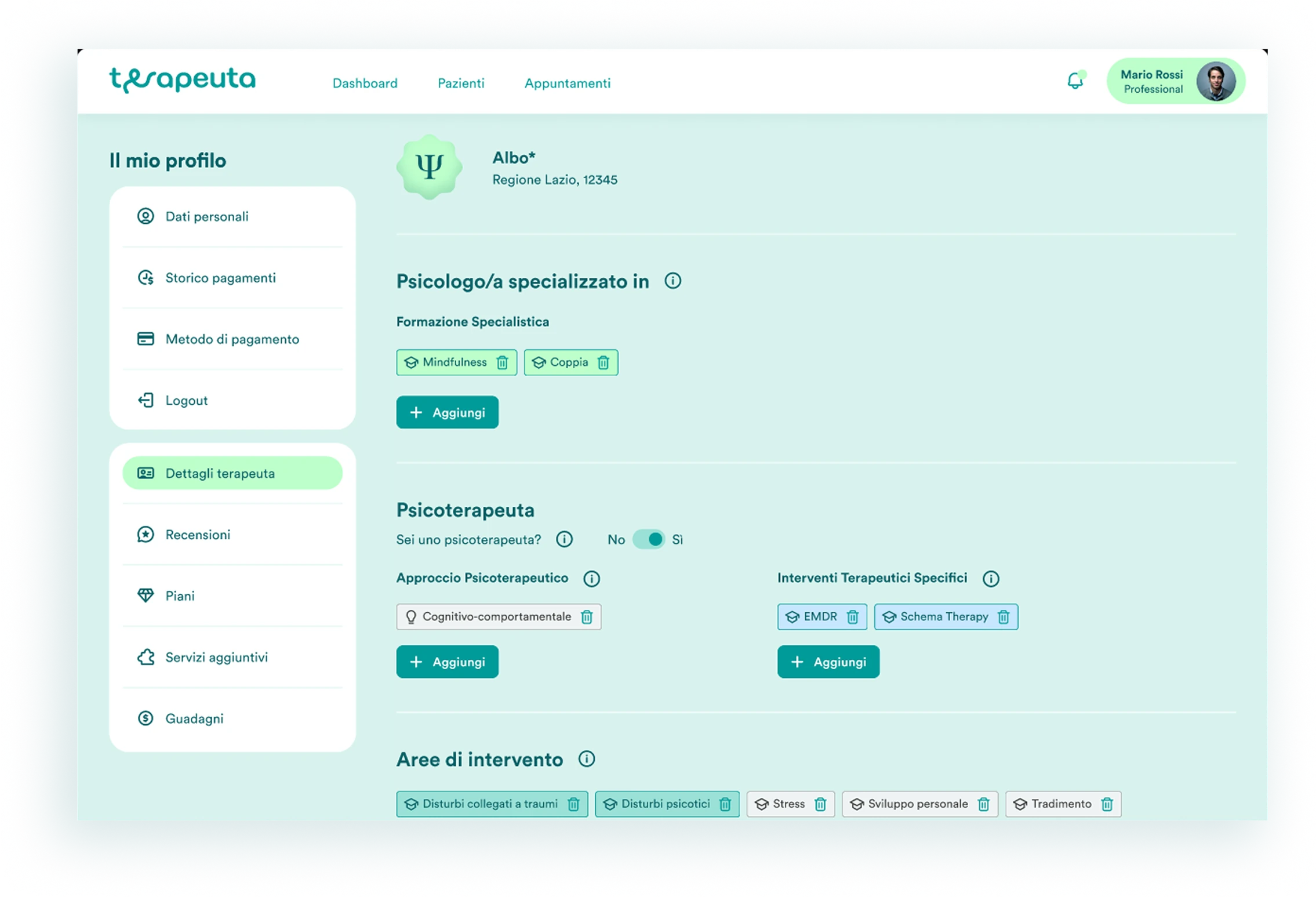Image resolution: width=1316 pixels, height=897 pixels.
Task: Delete the Cognitivo-comportamentale approach
Action: coord(587,616)
